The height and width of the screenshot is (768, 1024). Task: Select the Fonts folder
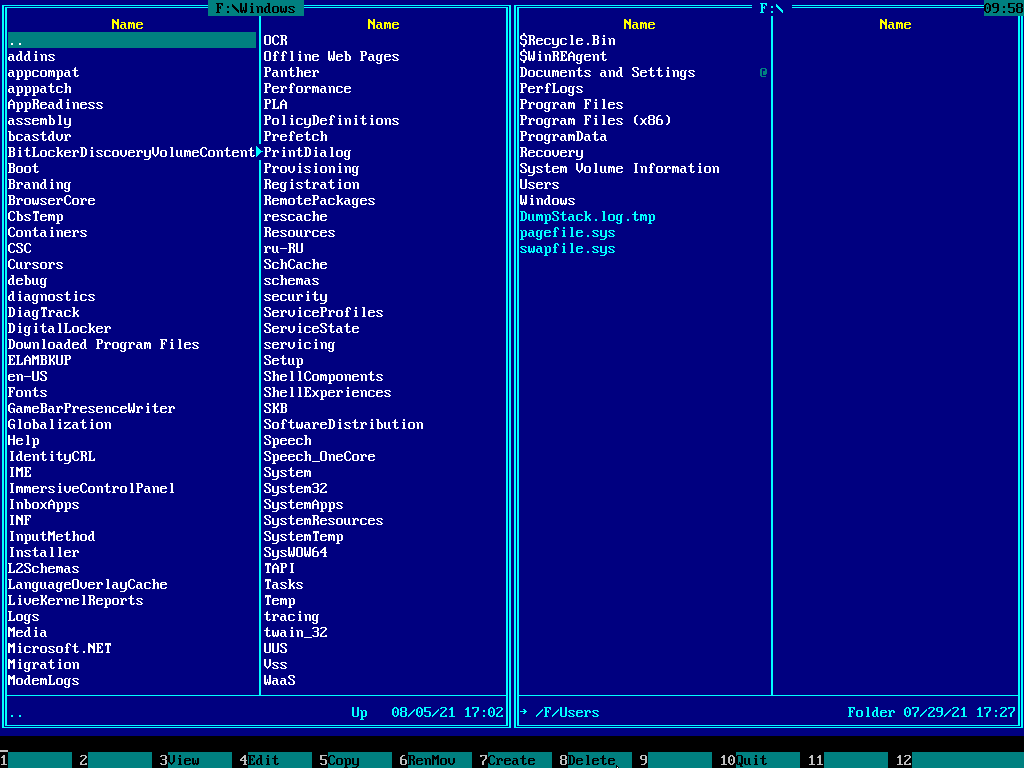pyautogui.click(x=27, y=392)
